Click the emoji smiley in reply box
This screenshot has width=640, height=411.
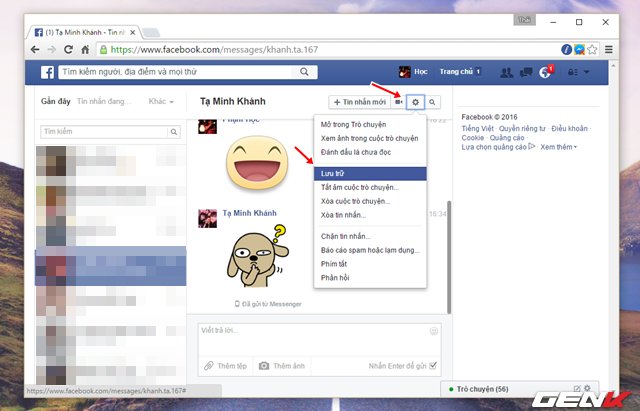pos(433,330)
